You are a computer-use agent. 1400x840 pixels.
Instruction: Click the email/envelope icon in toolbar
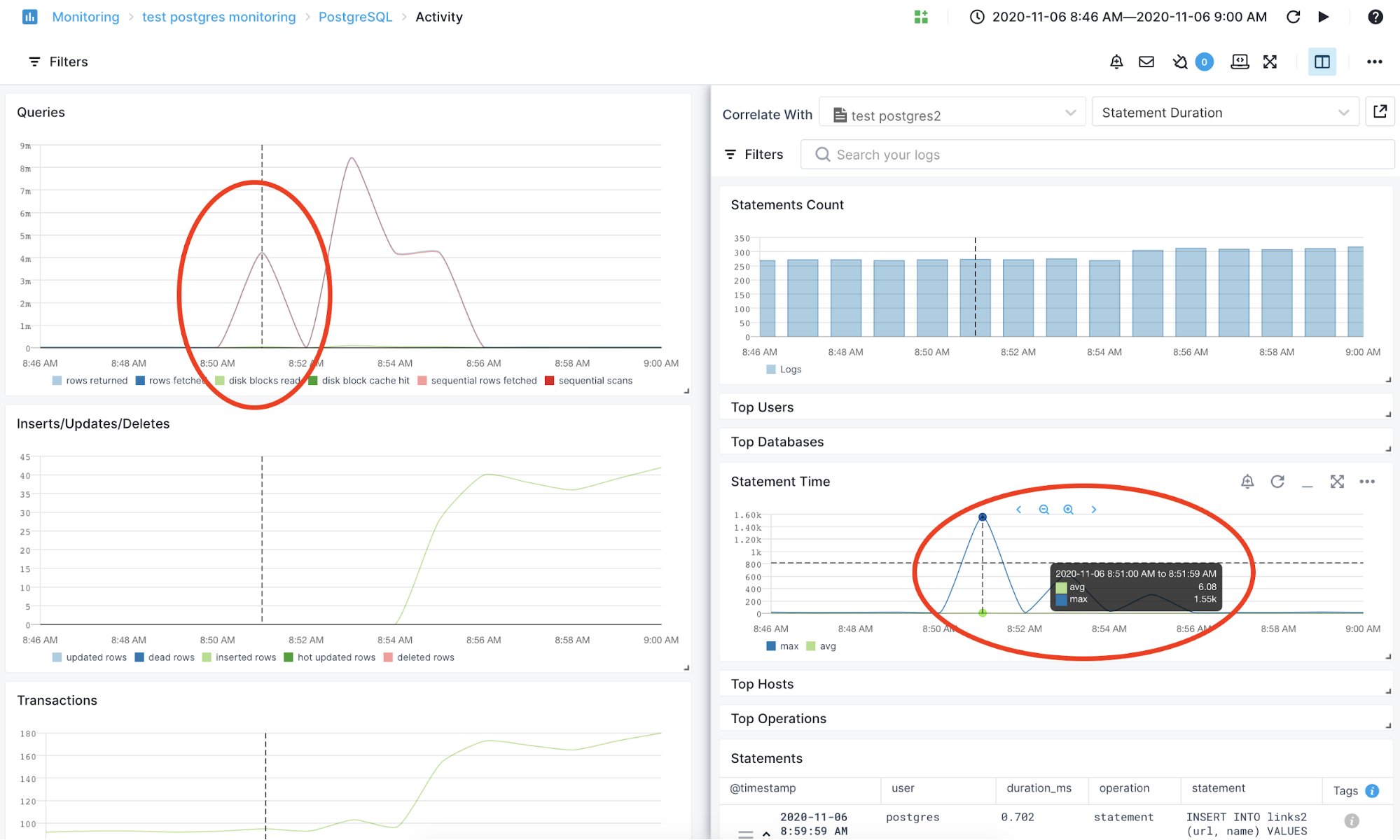click(x=1147, y=62)
